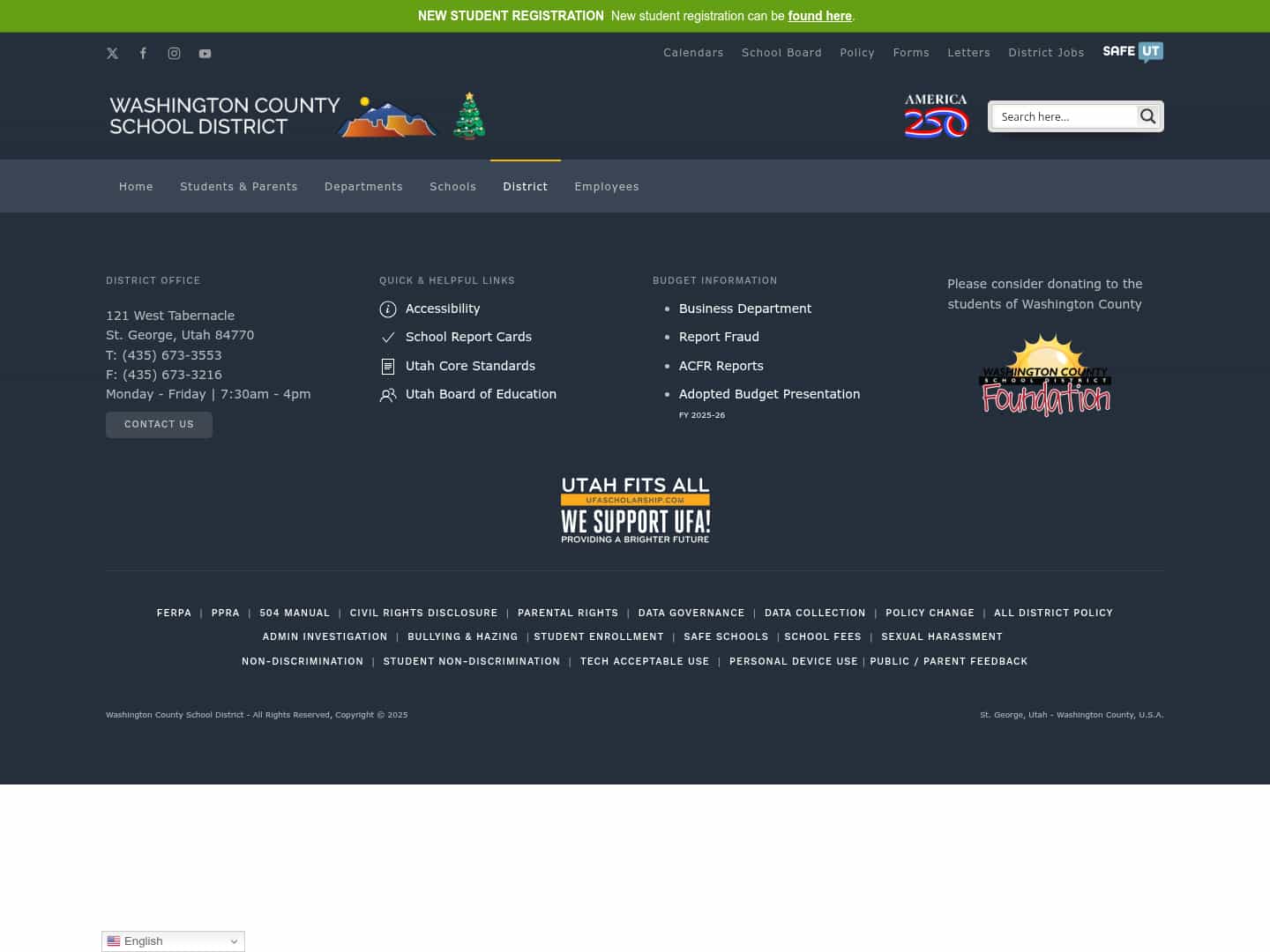Click the Foundation logo image
This screenshot has height=952, width=1270.
point(1045,375)
